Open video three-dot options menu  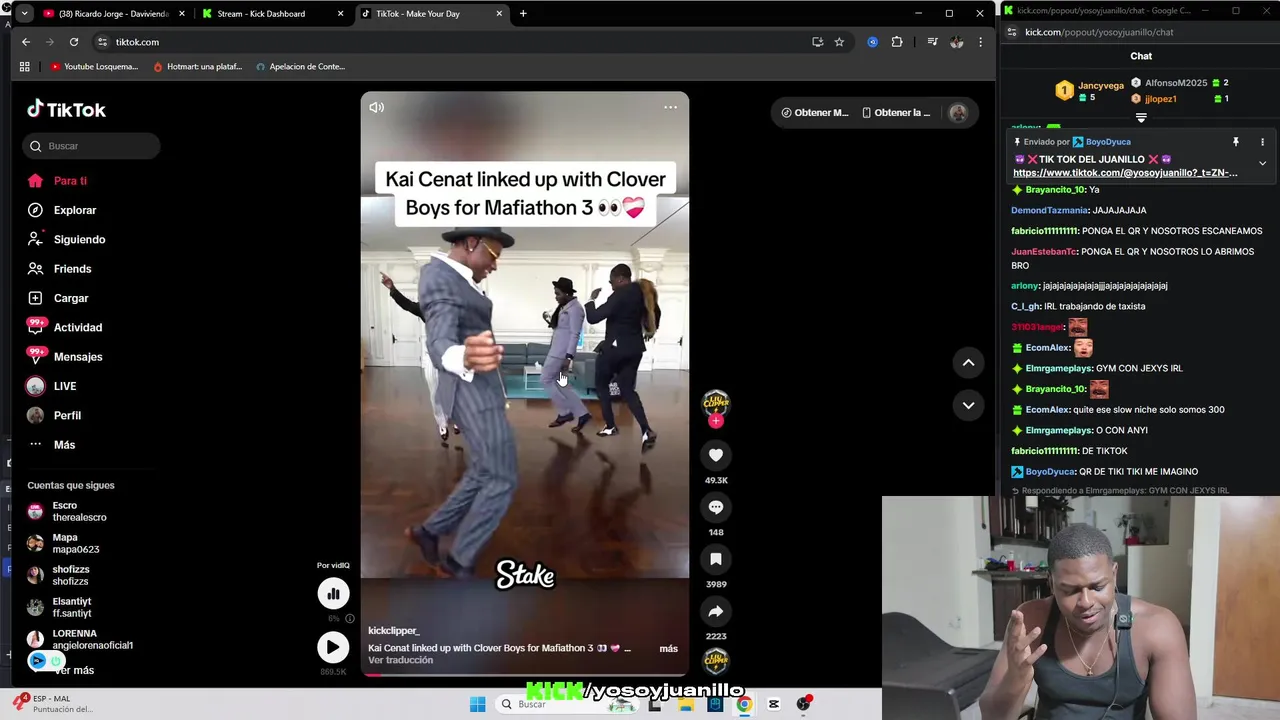(x=670, y=107)
